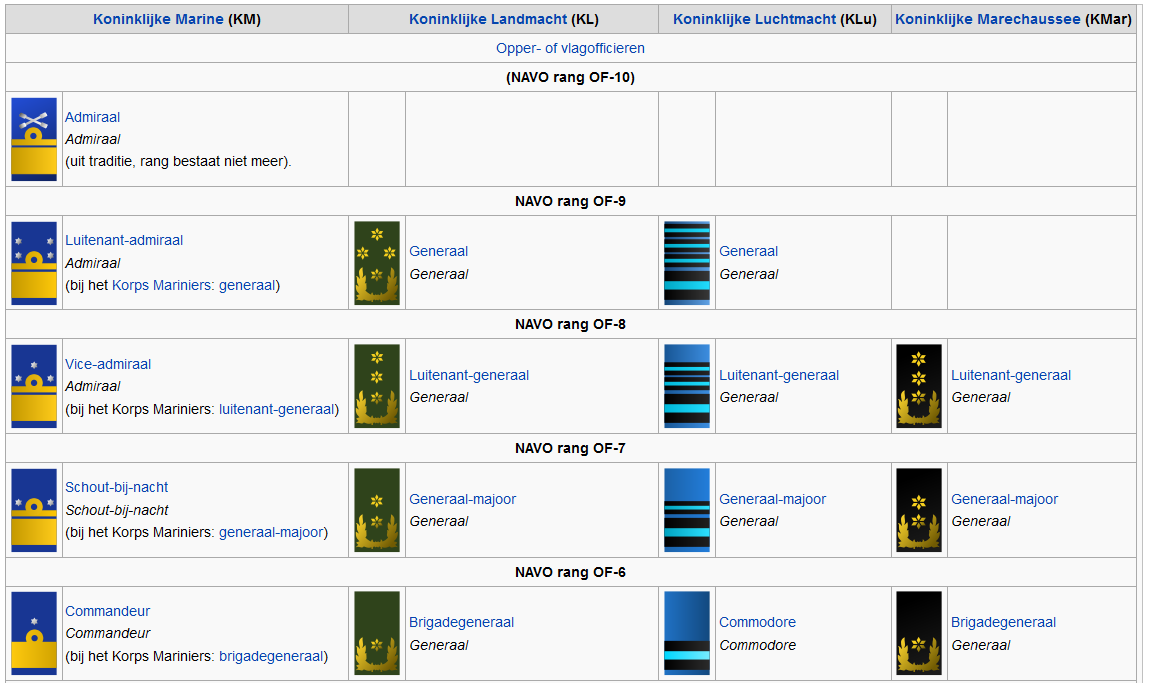
Task: Open Landmacht Generaal-majoor insignia image
Action: (377, 510)
